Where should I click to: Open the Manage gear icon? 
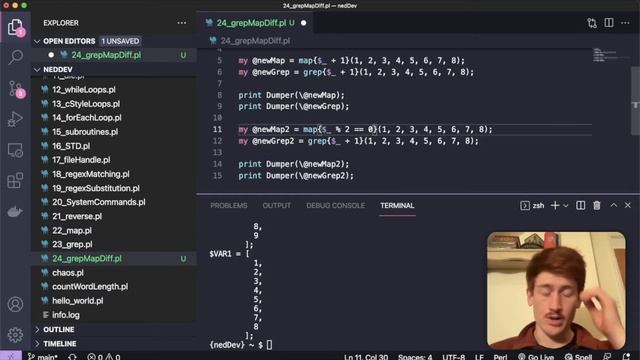[16, 335]
